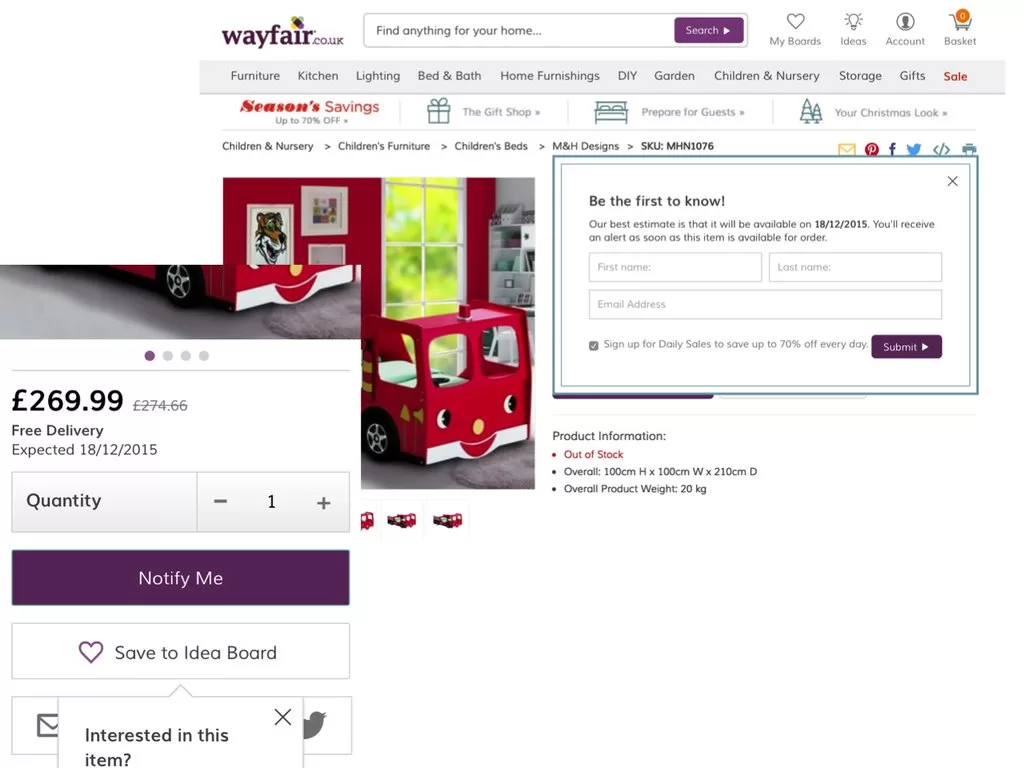Click the Last name field
Viewport: 1024px width, 768px height.
pyautogui.click(x=856, y=267)
